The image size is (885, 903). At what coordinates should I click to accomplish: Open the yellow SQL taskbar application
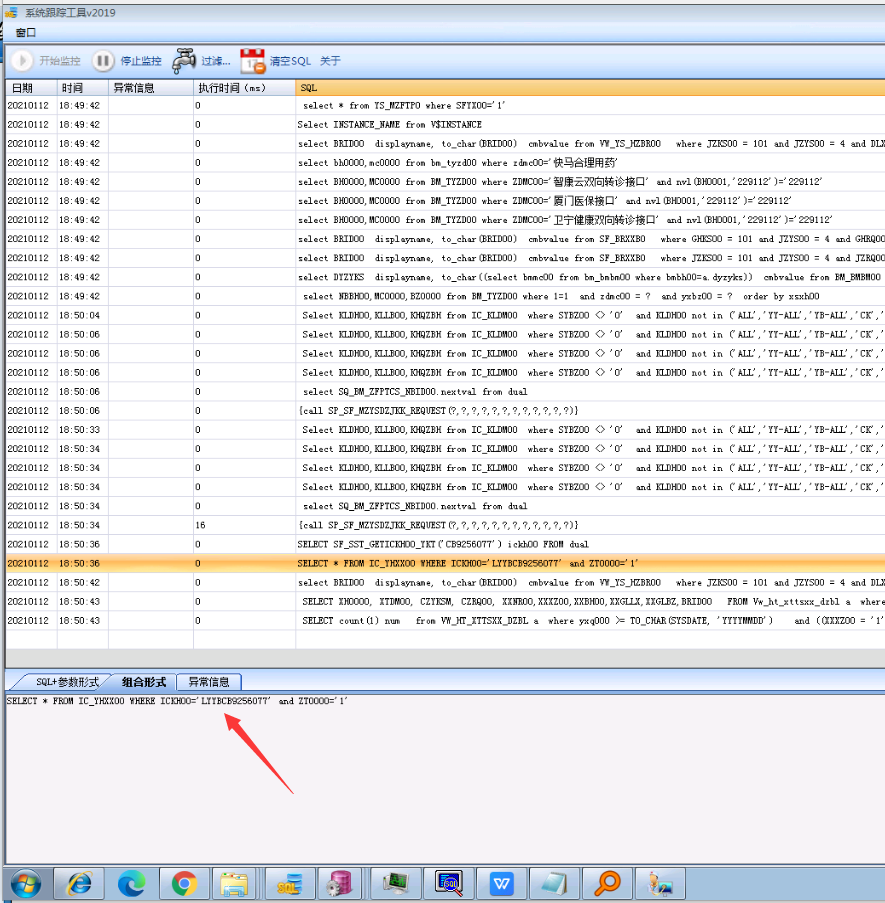click(290, 883)
